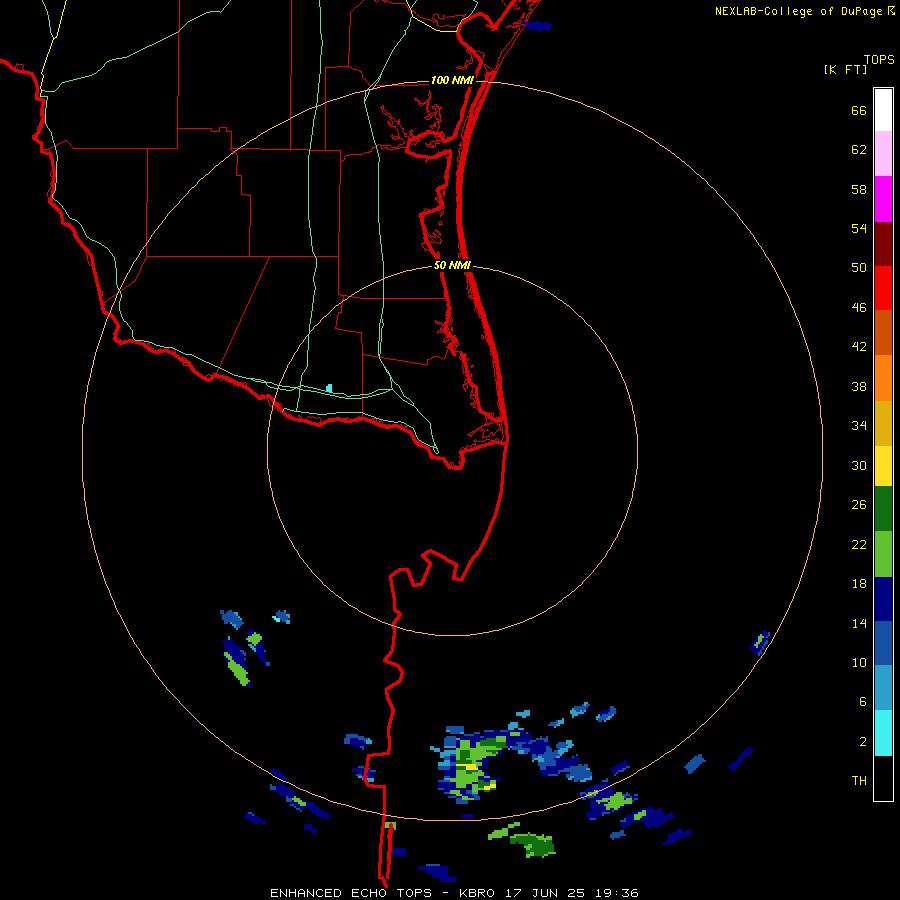
Task: Click the medium blue 10 kft legend swatch
Action: (883, 643)
